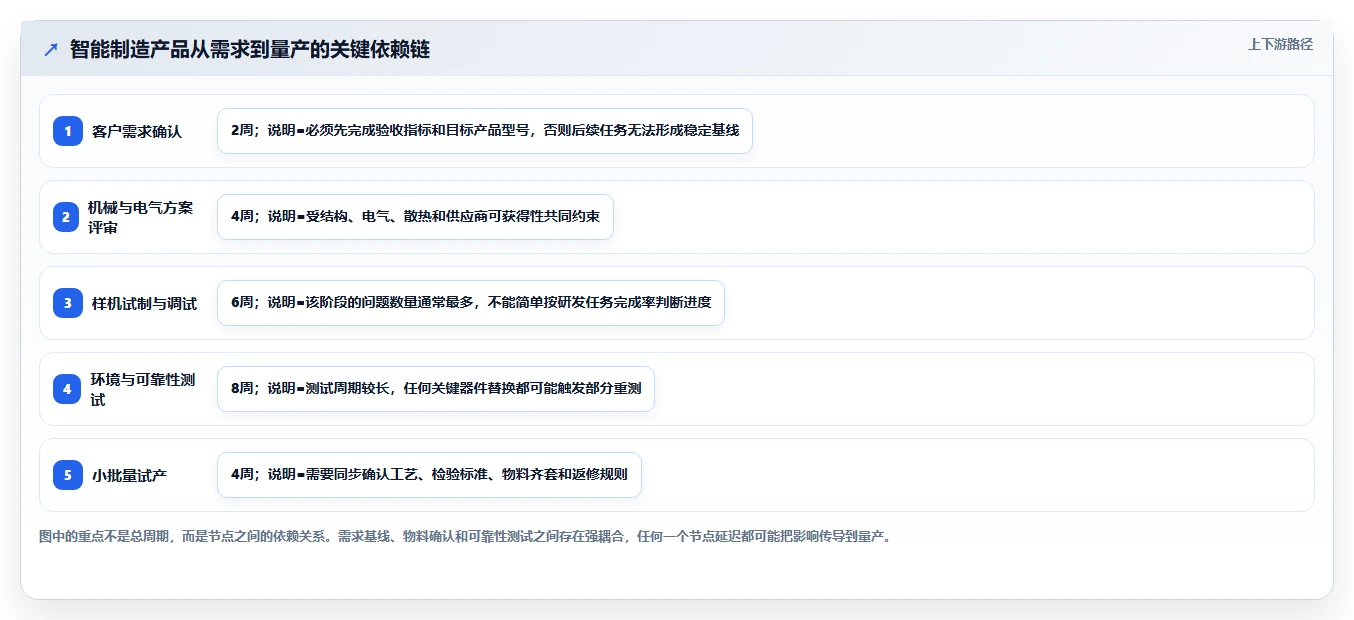The width and height of the screenshot is (1354, 620).
Task: Click the step 1 number badge
Action: [x=68, y=131]
